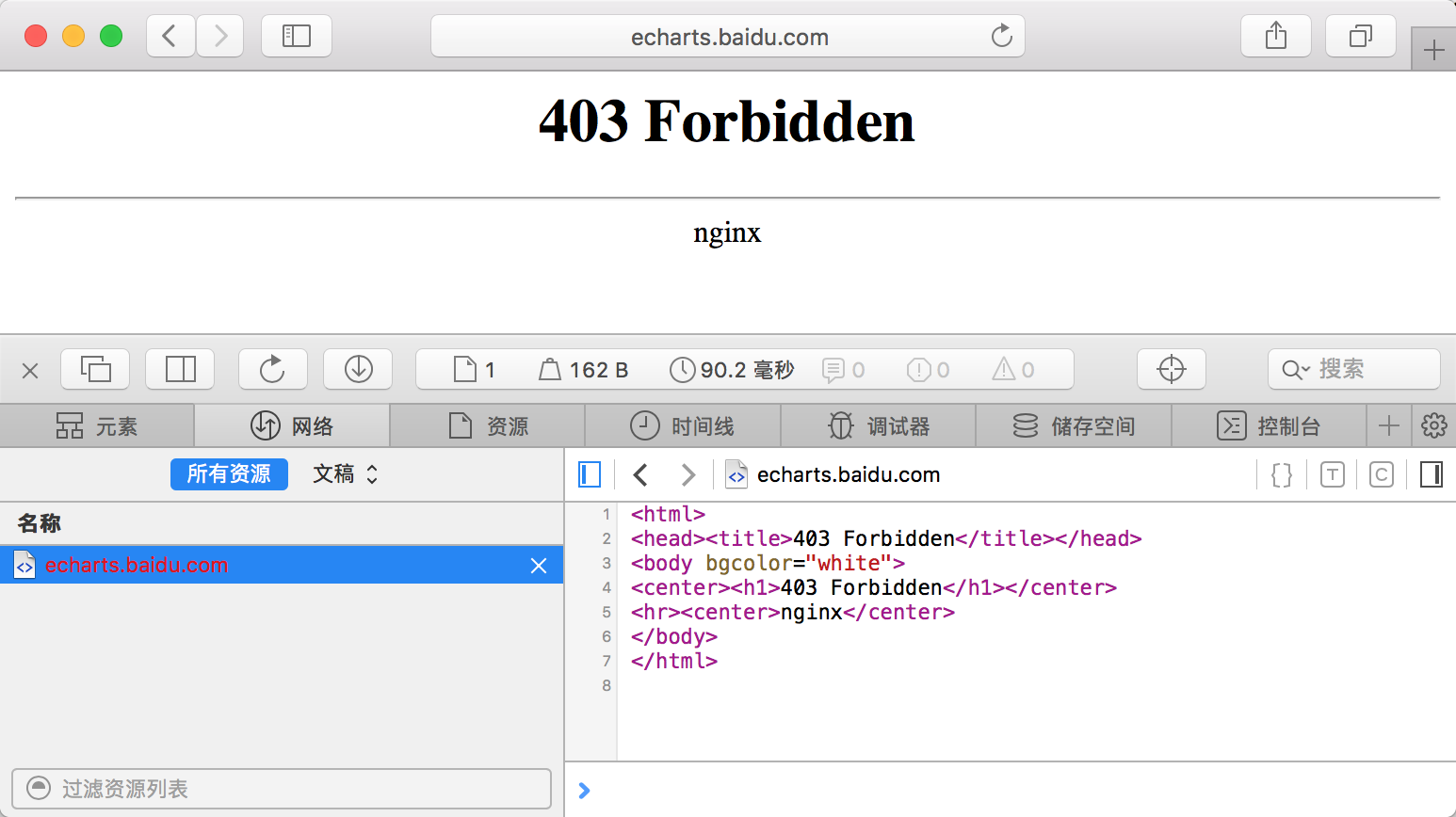Open the 文稿 type dropdown

point(345,473)
